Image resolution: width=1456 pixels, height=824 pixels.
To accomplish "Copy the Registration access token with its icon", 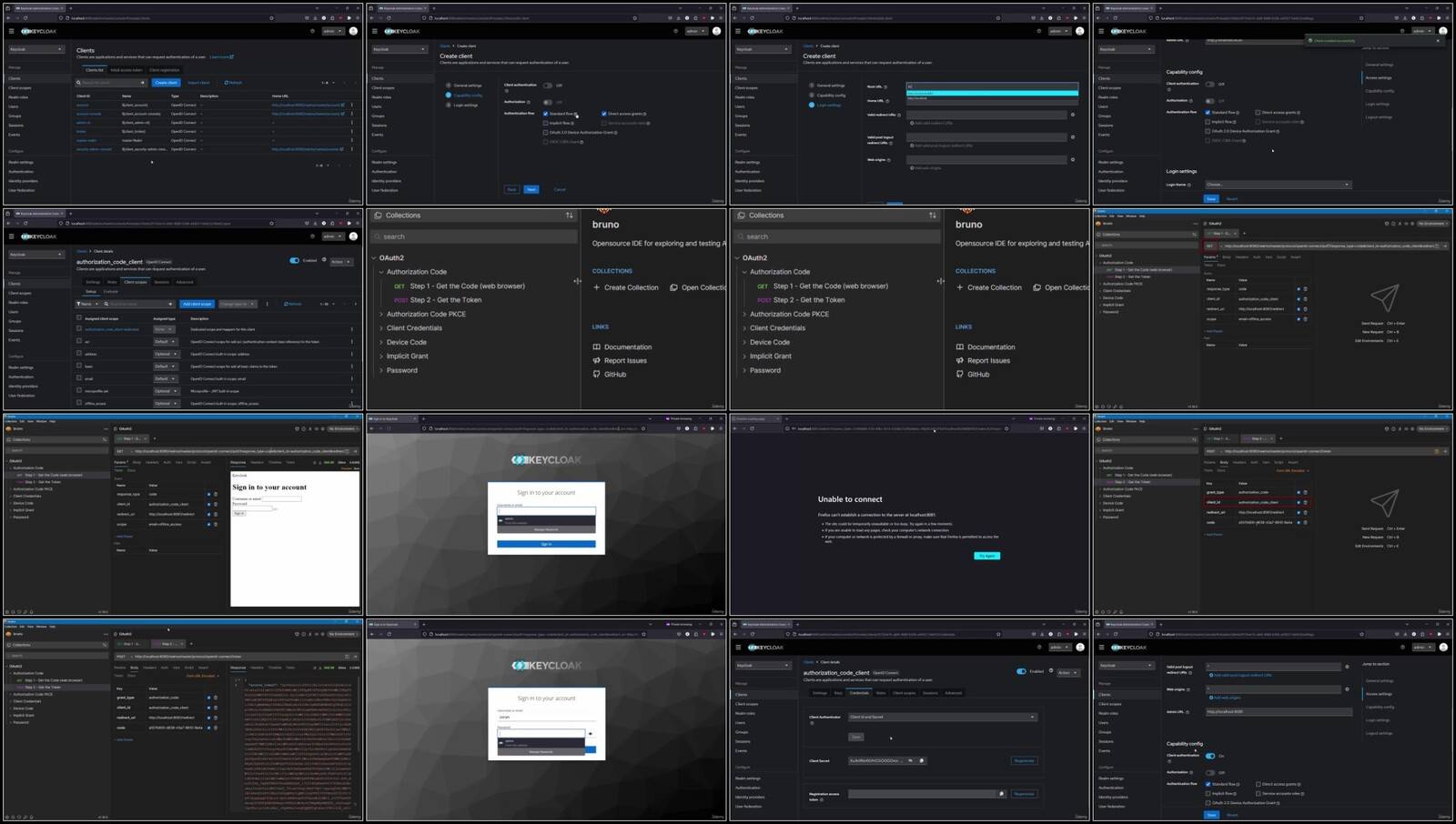I will 1001,793.
